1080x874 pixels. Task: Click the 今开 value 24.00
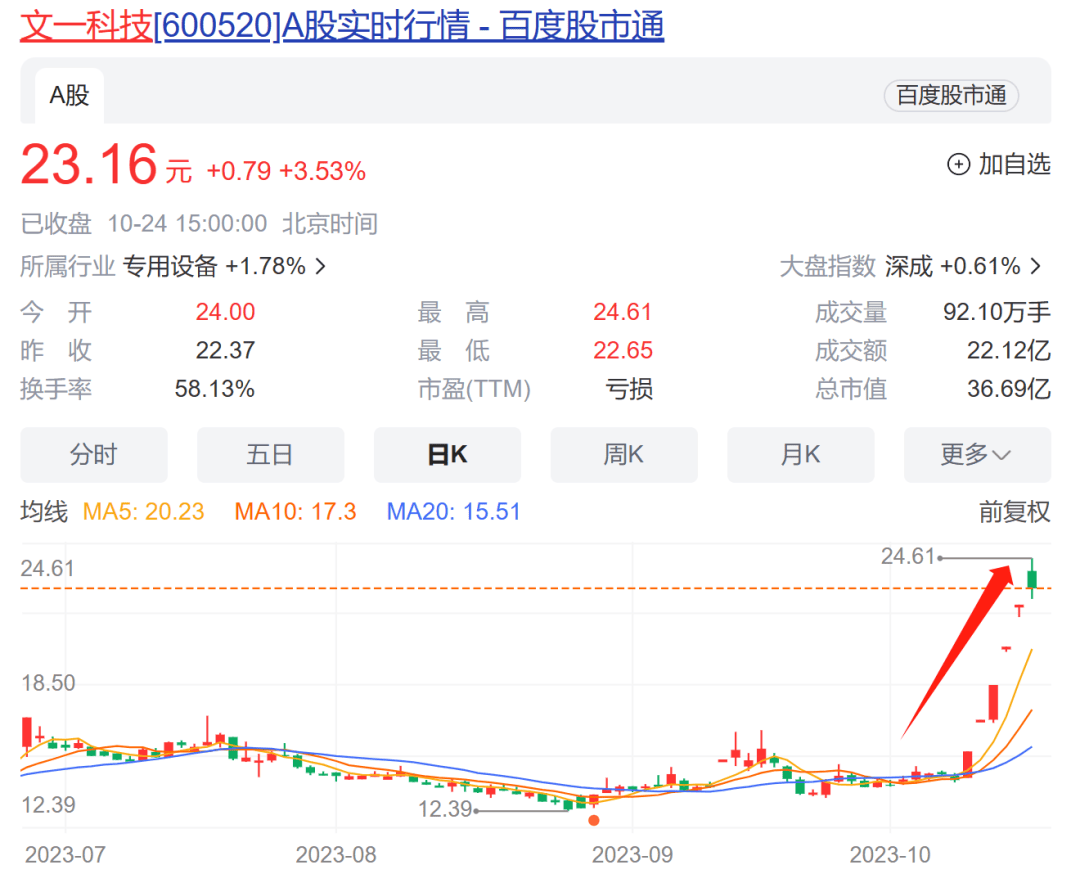click(x=225, y=312)
